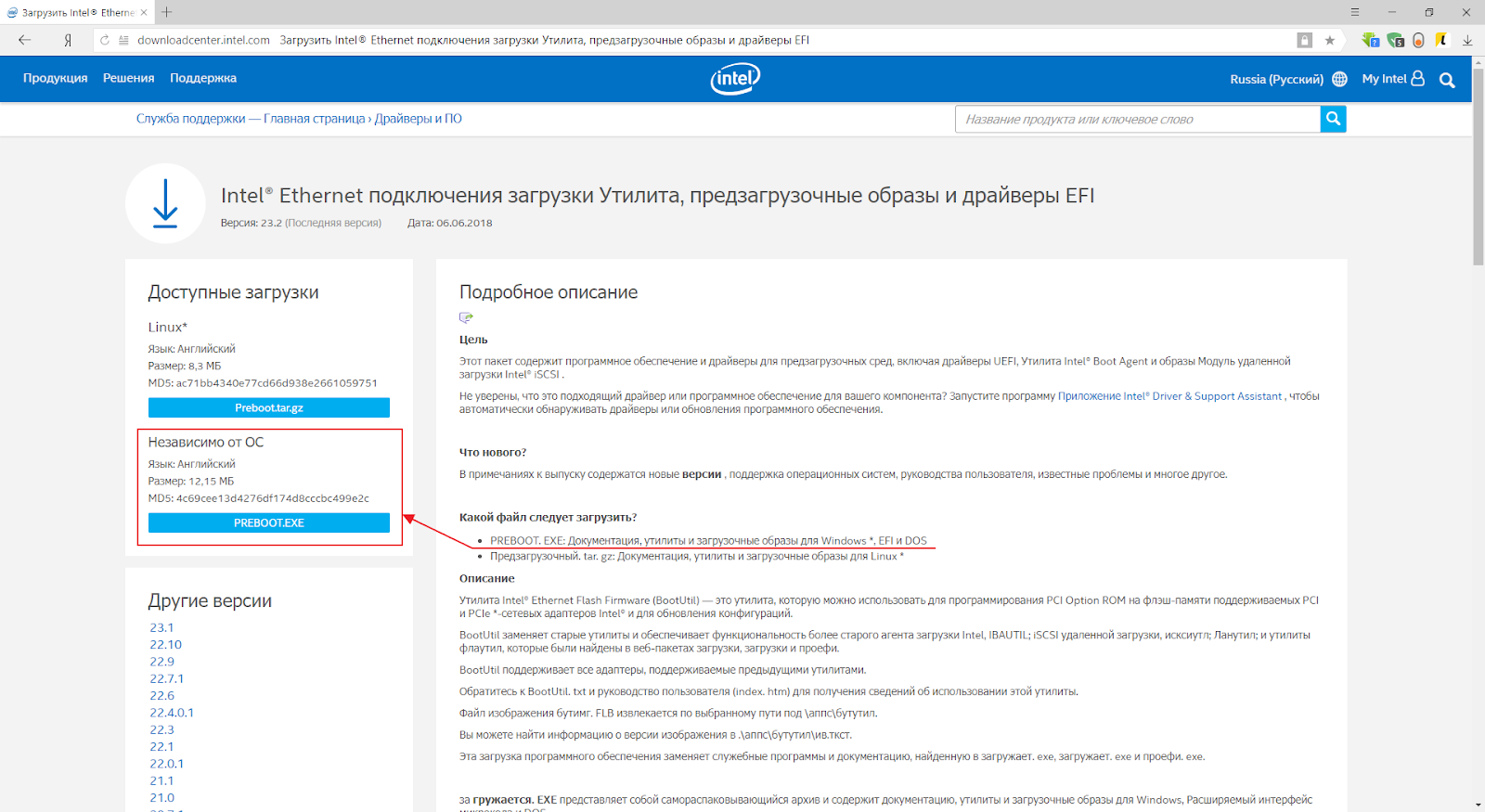Viewport: 1485px width, 812px height.
Task: Click the browser address bar URL
Action: [x=203, y=40]
